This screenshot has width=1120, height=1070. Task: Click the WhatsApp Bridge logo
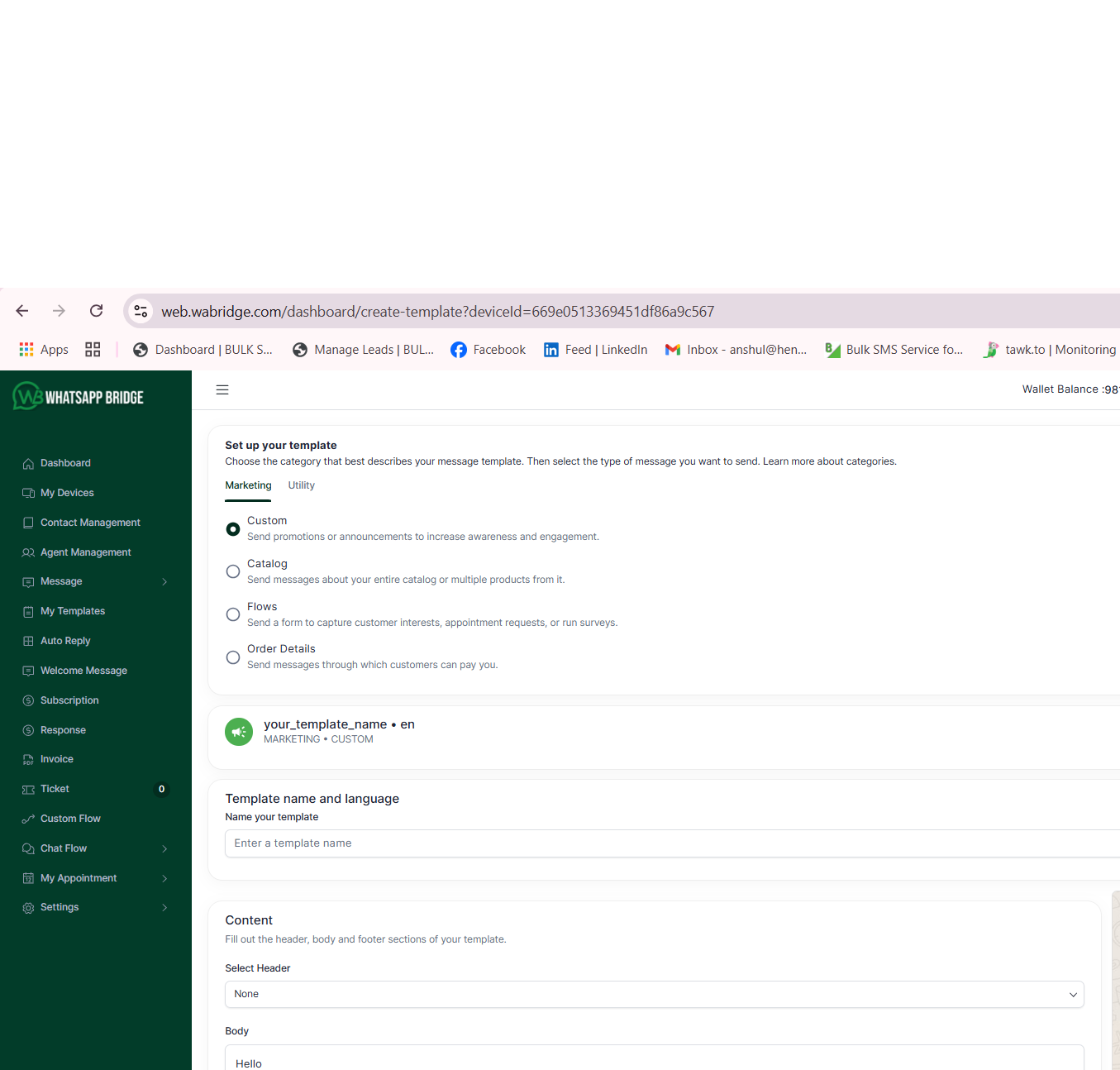79,396
